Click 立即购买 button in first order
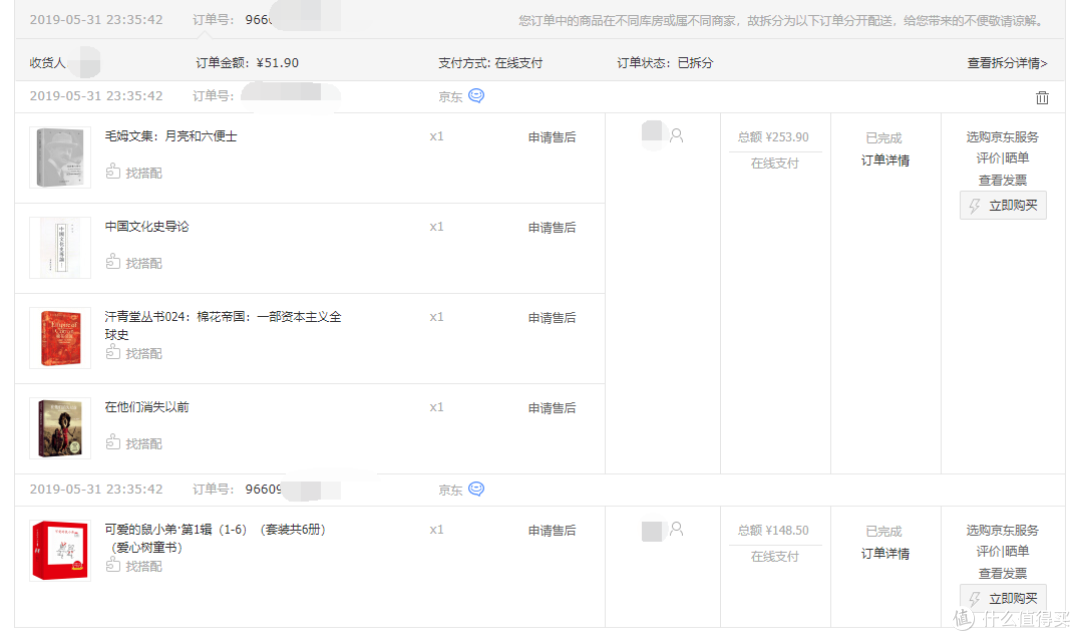Image resolution: width=1080 pixels, height=641 pixels. click(x=1003, y=205)
